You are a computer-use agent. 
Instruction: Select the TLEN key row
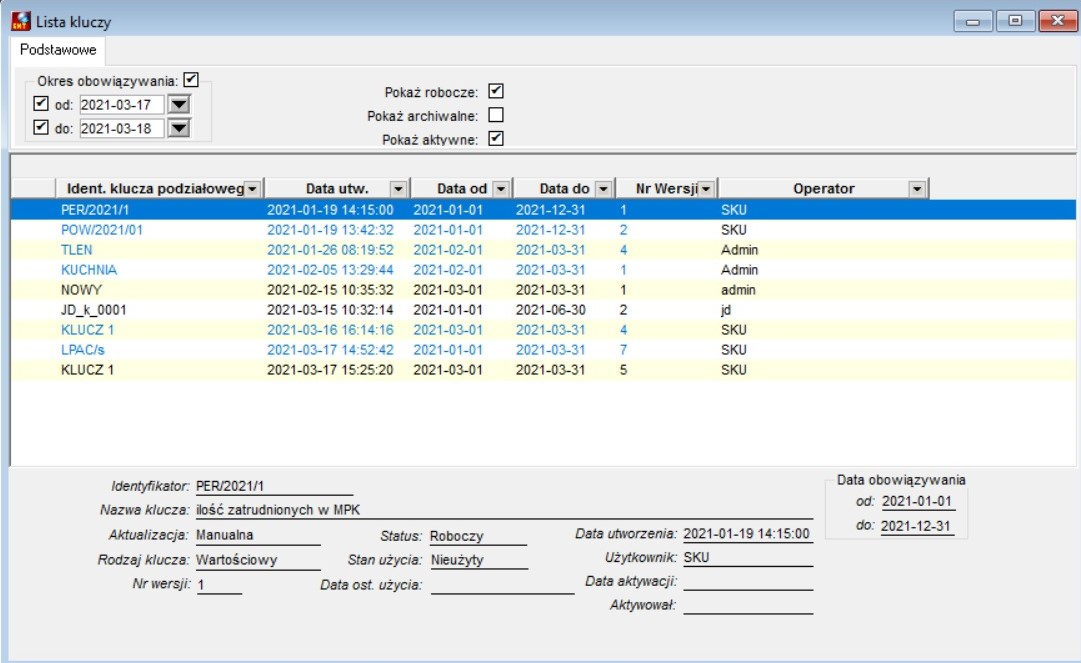(543, 249)
